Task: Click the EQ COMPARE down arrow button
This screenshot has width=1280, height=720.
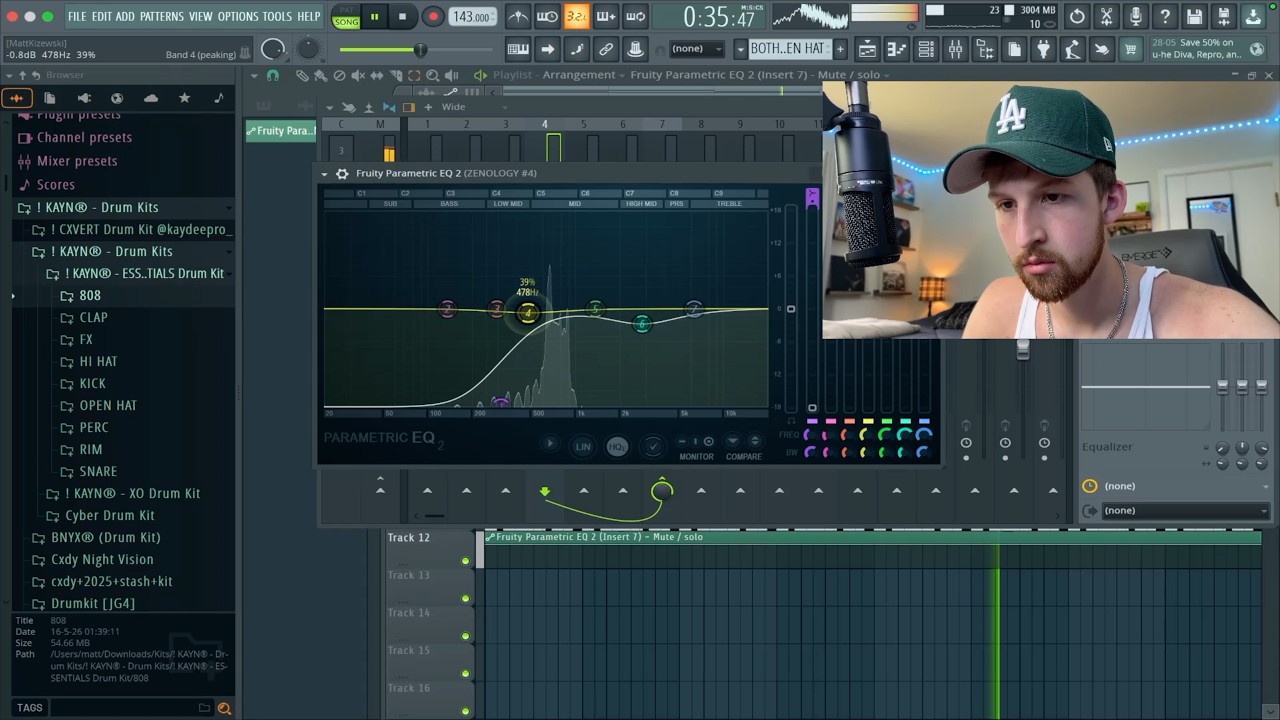Action: 732,441
